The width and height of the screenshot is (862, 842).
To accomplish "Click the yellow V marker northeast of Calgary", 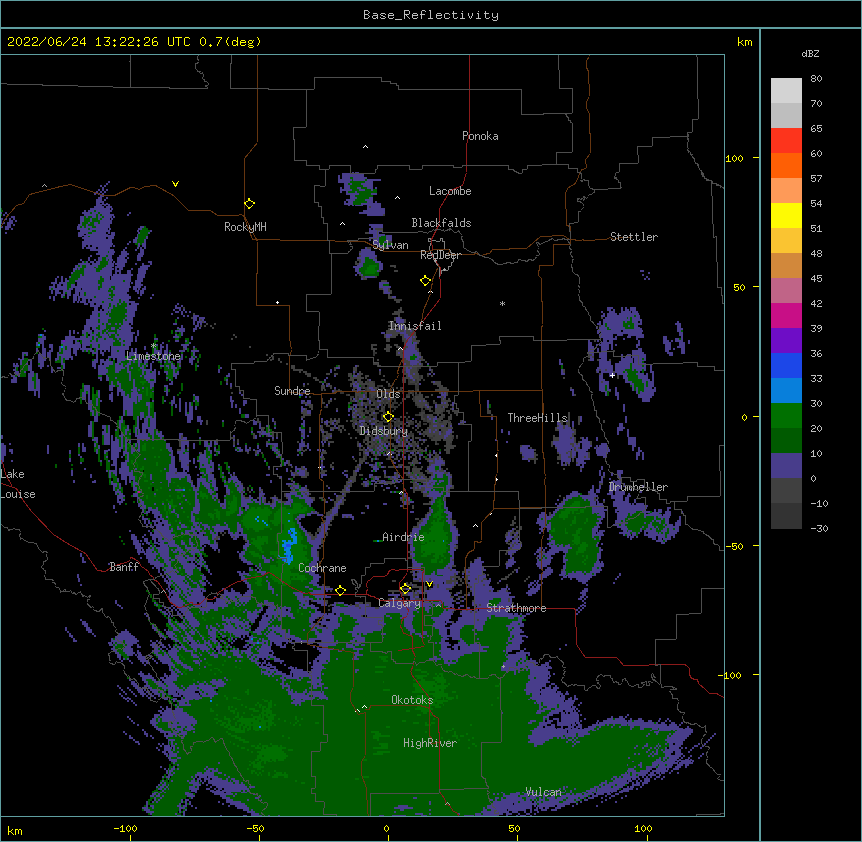I will click(x=429, y=584).
